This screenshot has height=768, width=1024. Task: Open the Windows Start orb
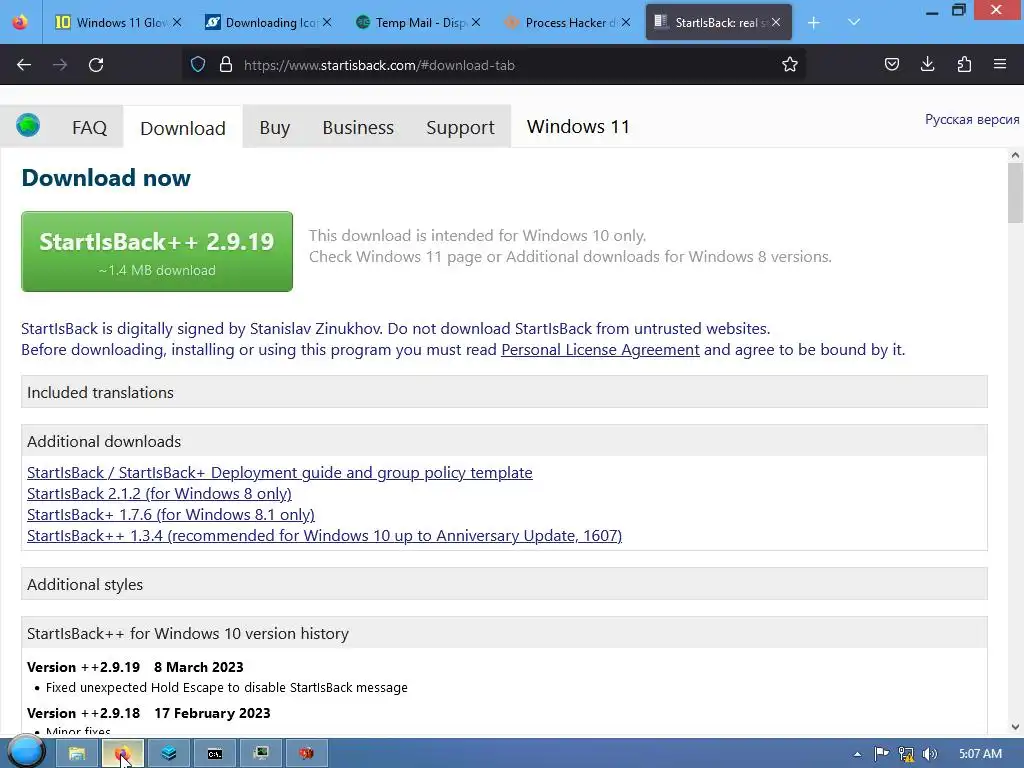point(26,752)
